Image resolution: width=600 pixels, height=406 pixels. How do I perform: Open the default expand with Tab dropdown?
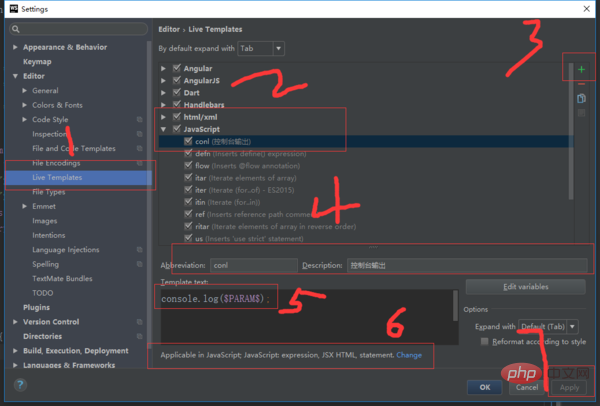pos(261,49)
